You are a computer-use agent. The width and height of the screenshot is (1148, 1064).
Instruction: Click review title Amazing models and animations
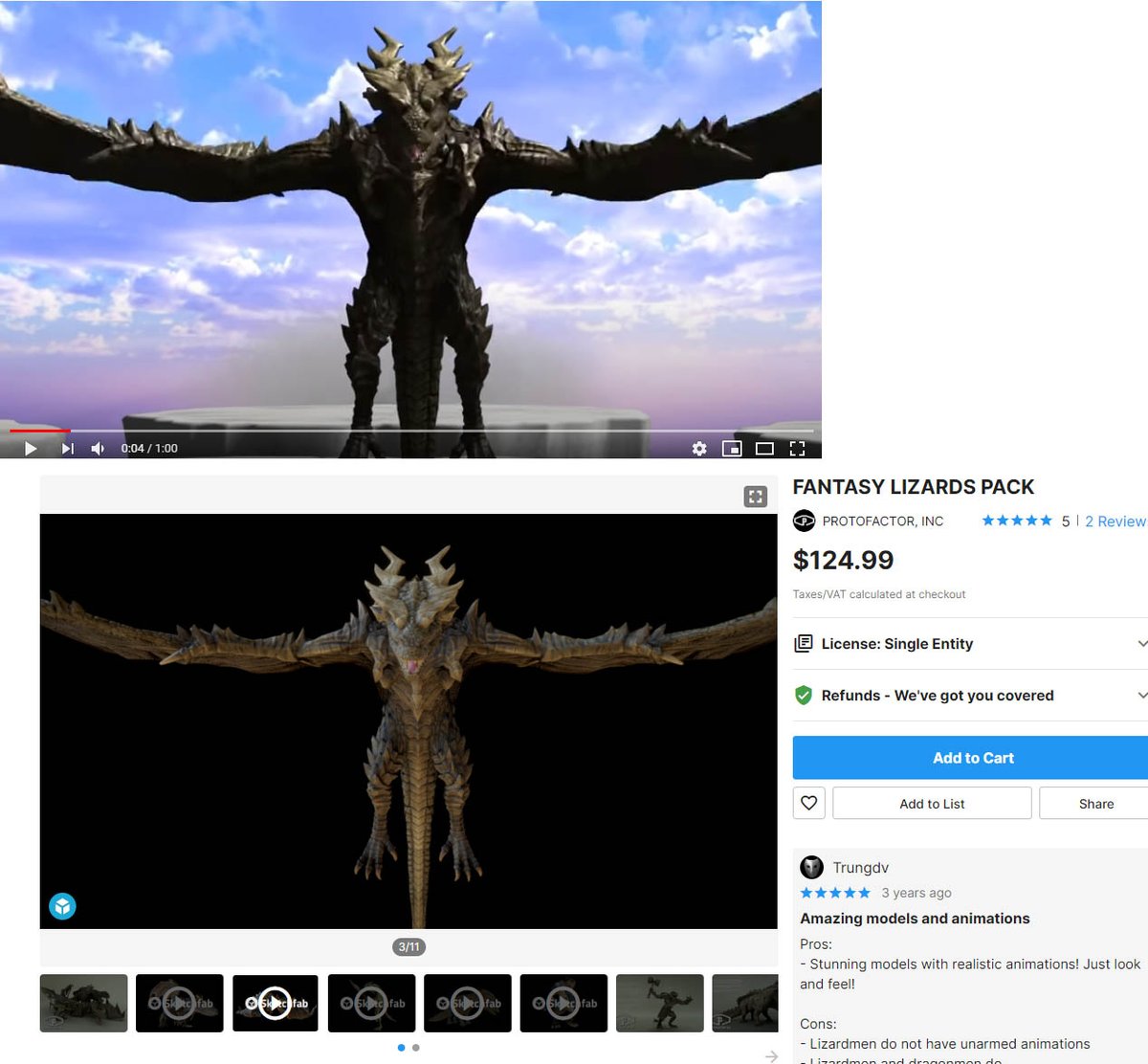915,919
